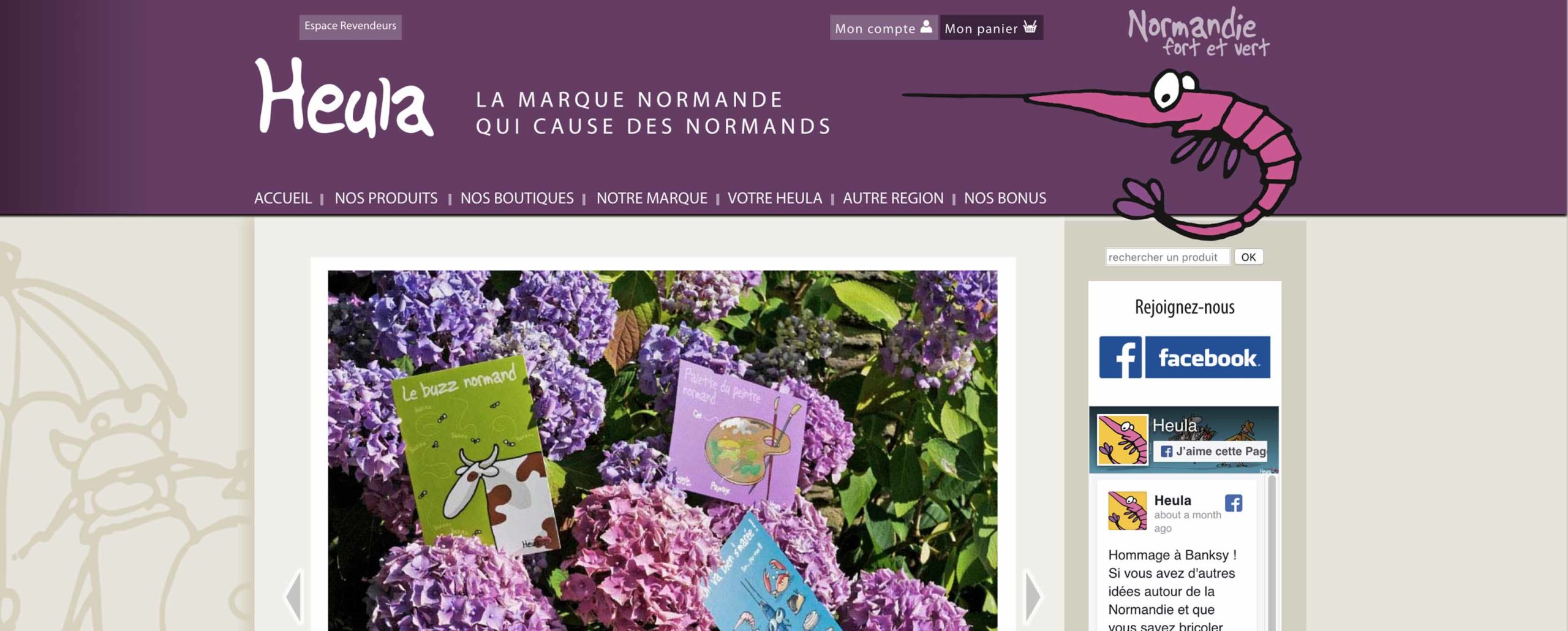Click the Espace Revendeurs button

tap(350, 27)
